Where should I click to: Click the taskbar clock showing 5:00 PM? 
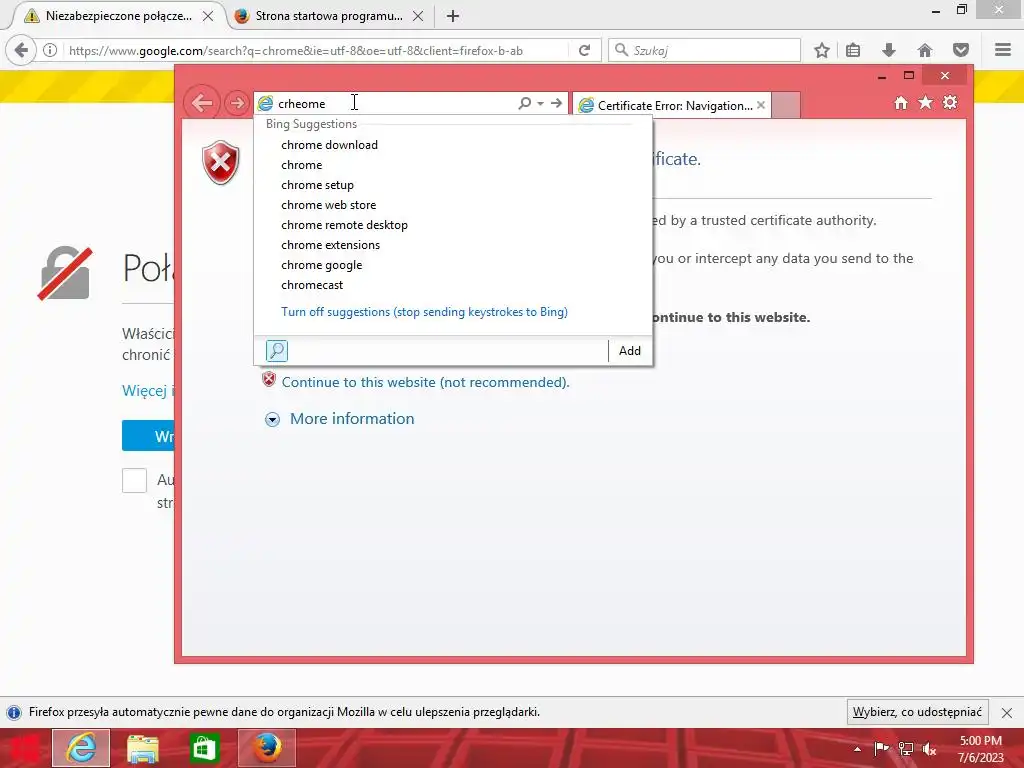(x=980, y=749)
